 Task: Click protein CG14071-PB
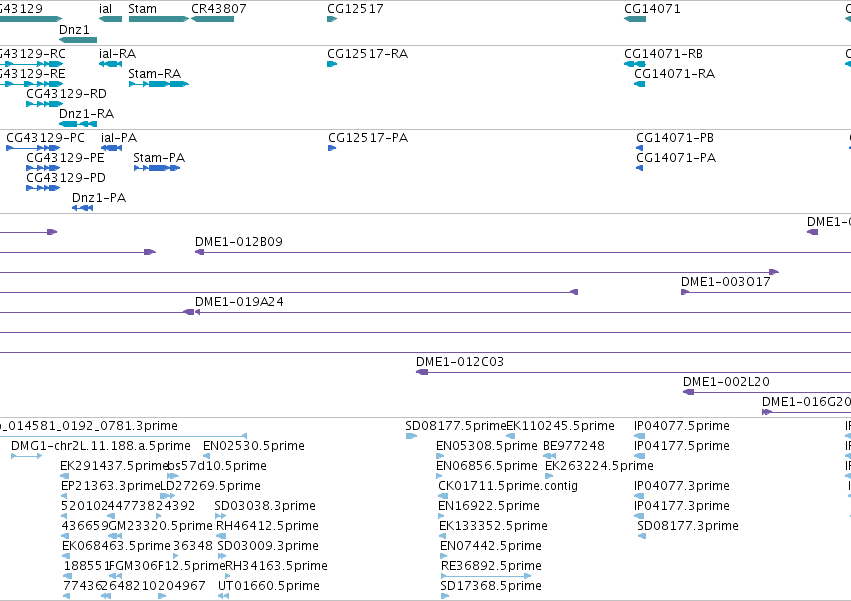pos(675,138)
